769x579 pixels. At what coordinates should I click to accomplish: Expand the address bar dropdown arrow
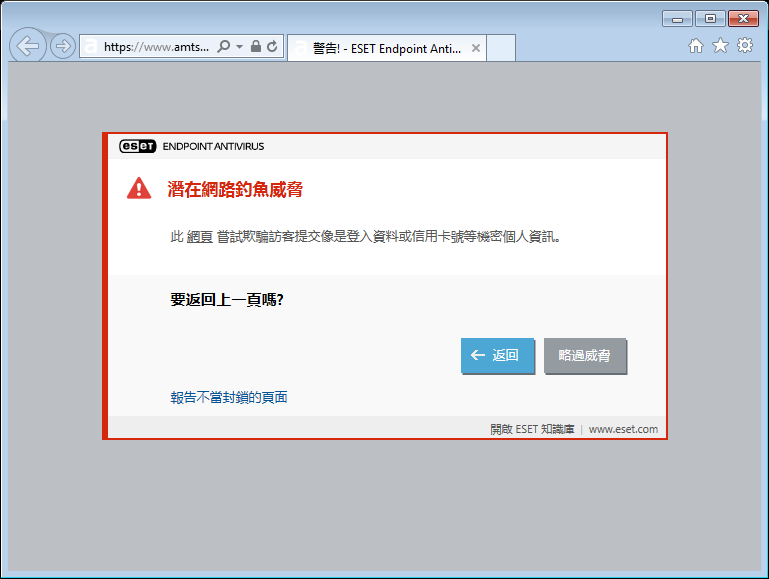(239, 47)
